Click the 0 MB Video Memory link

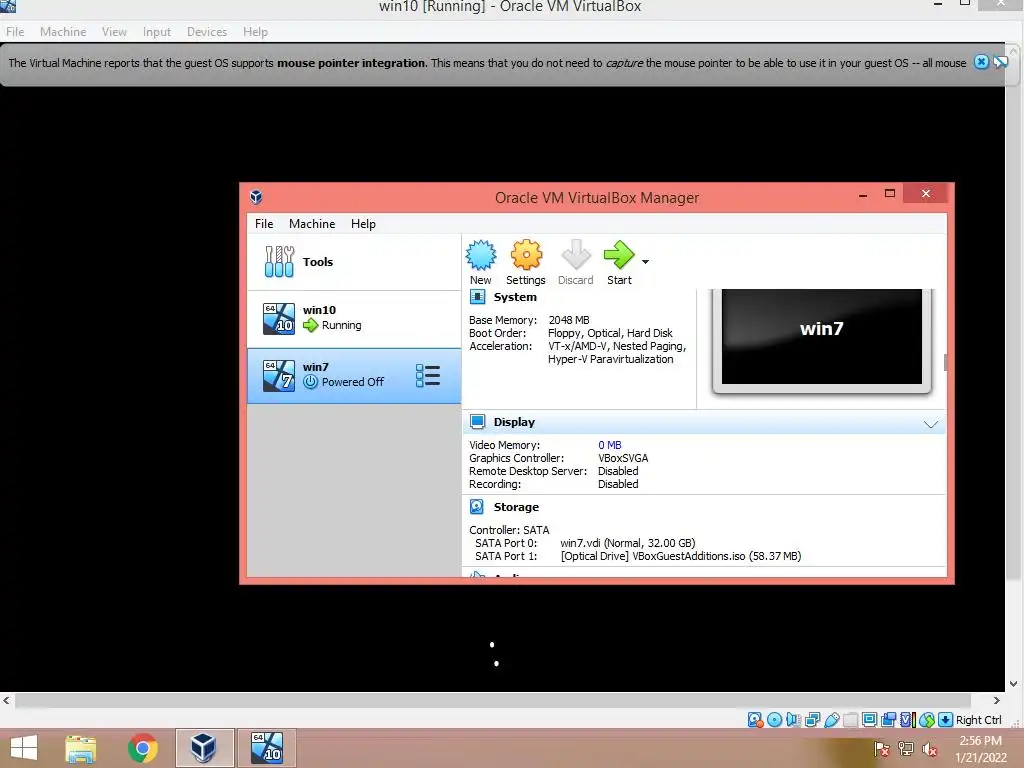[610, 445]
